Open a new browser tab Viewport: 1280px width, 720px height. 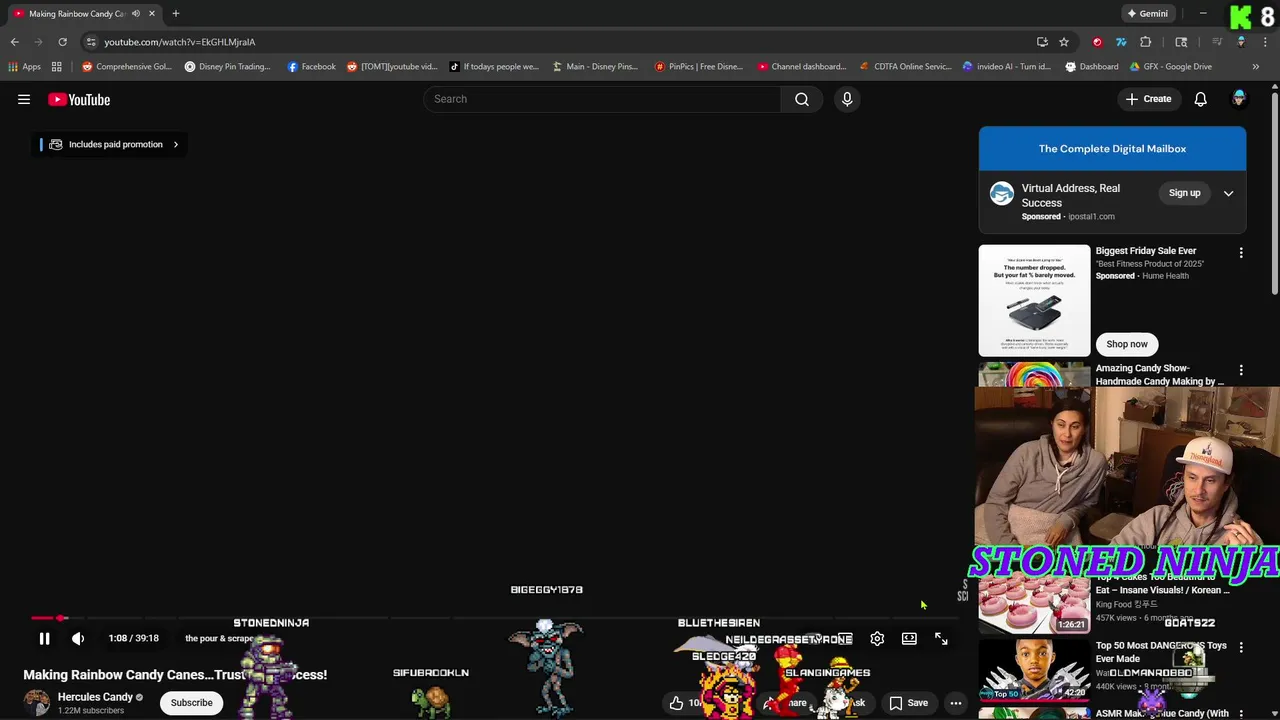pyautogui.click(x=175, y=14)
